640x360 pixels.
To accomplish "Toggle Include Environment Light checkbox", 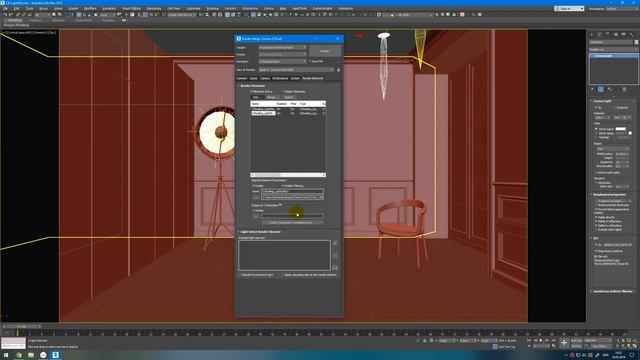I will tap(240, 275).
